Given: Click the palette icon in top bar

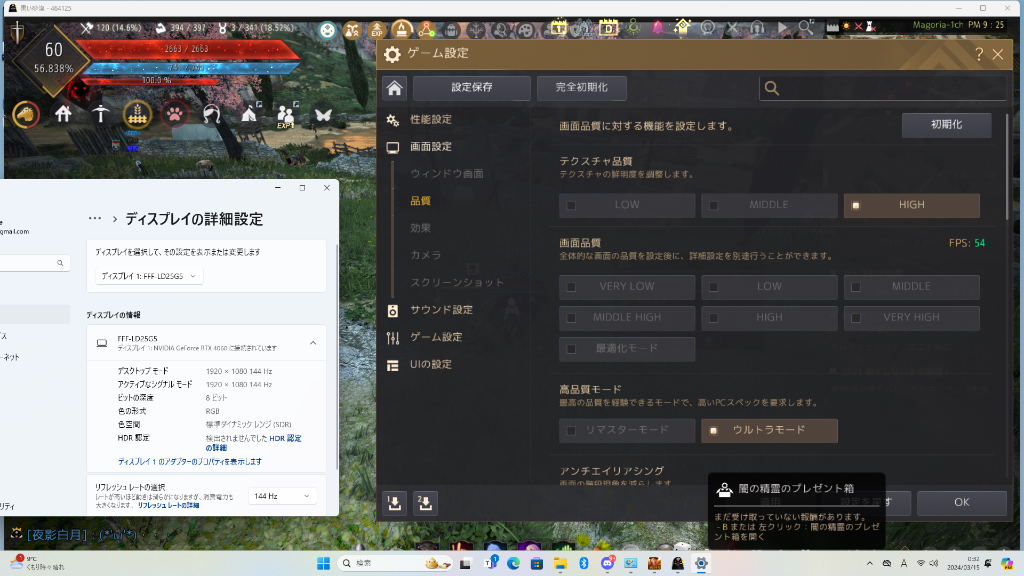Looking at the screenshot, I should point(526,29).
